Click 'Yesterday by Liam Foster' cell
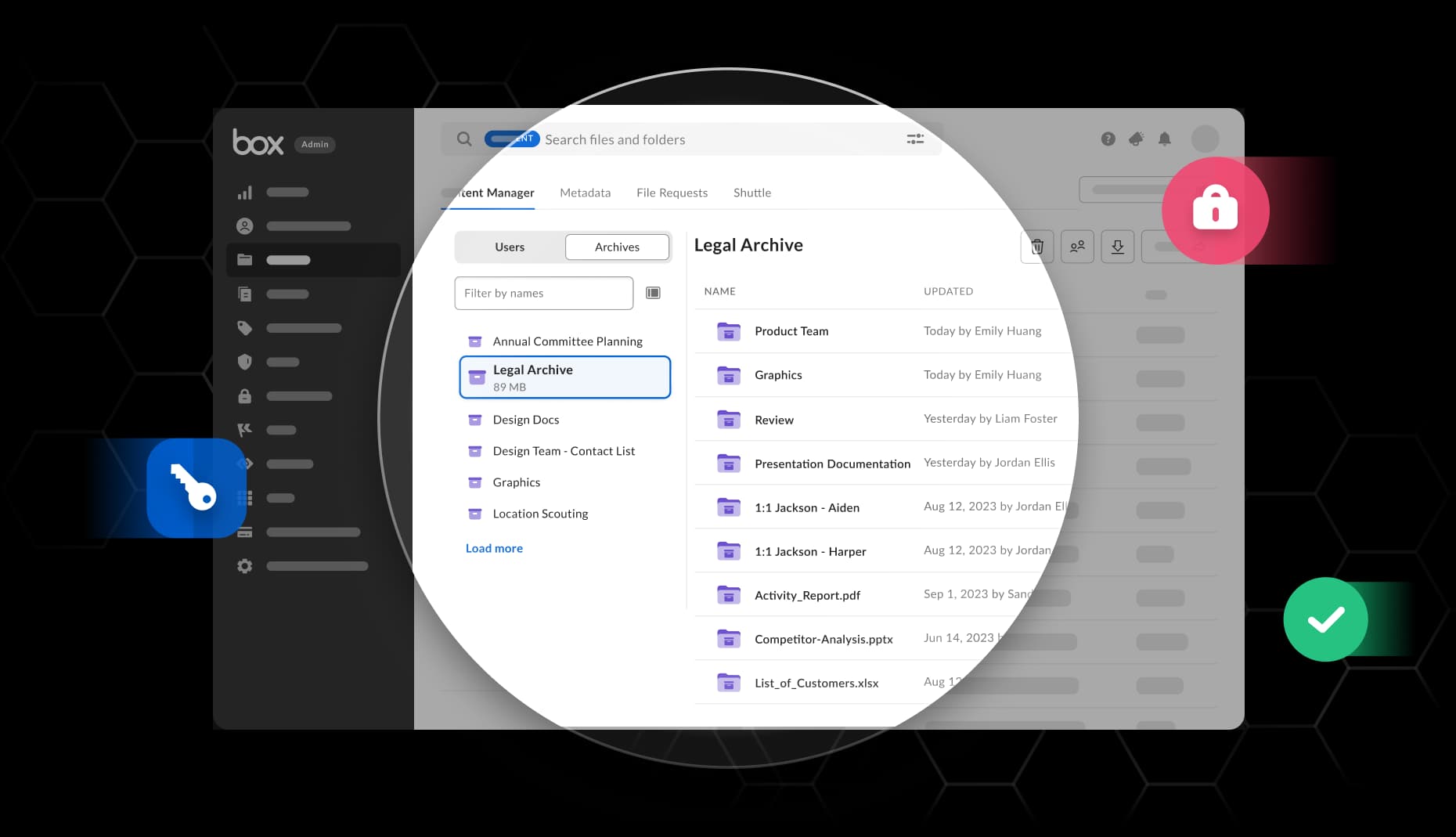Screen dimensions: 1456x837 click(x=990, y=419)
